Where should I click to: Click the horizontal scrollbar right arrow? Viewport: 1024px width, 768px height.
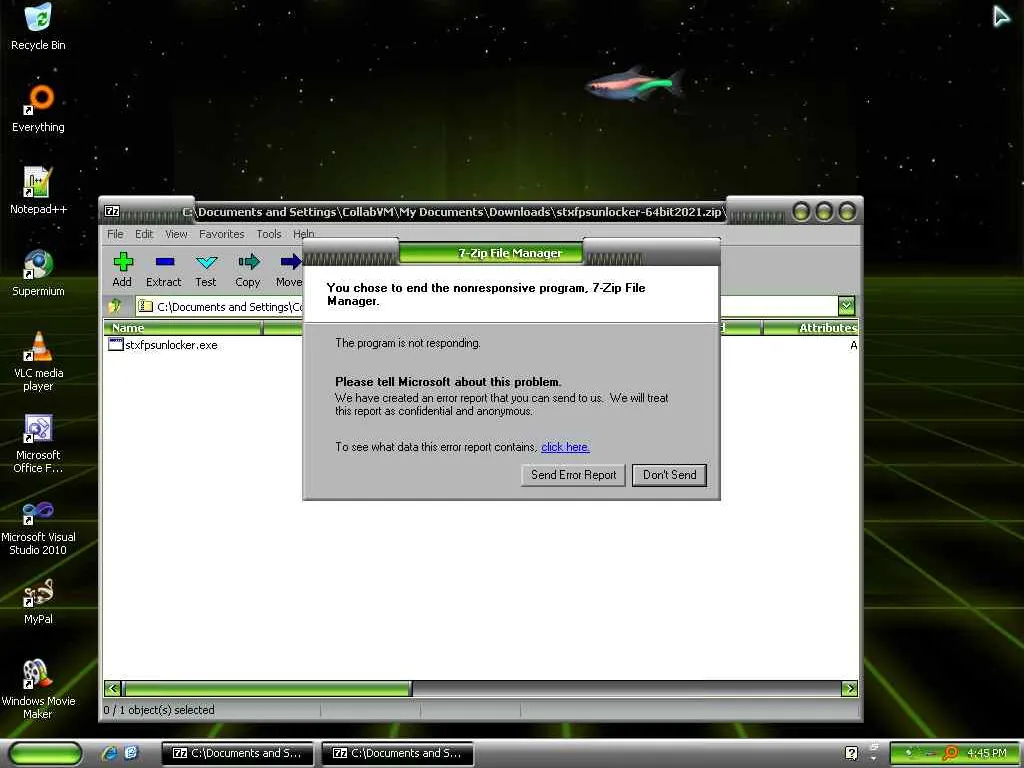coord(850,688)
